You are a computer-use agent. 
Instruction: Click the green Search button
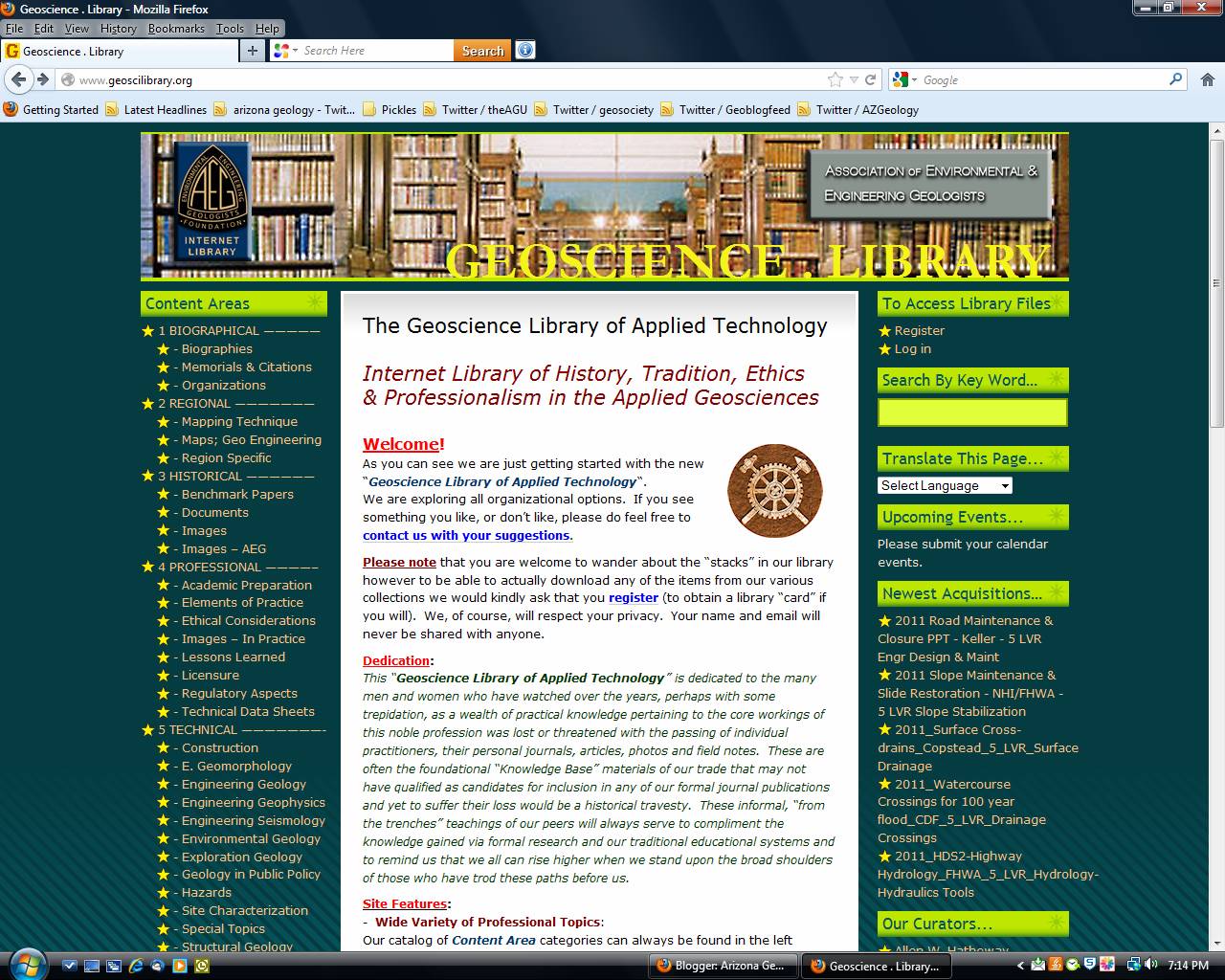point(482,50)
